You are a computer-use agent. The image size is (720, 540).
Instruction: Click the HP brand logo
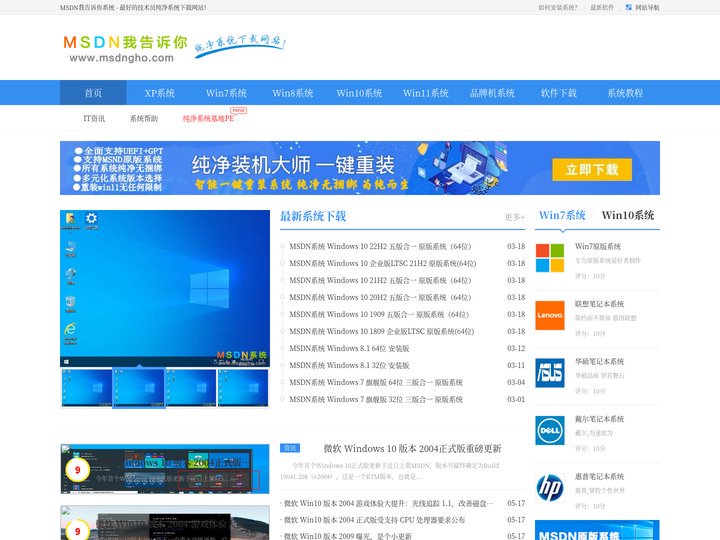click(550, 488)
